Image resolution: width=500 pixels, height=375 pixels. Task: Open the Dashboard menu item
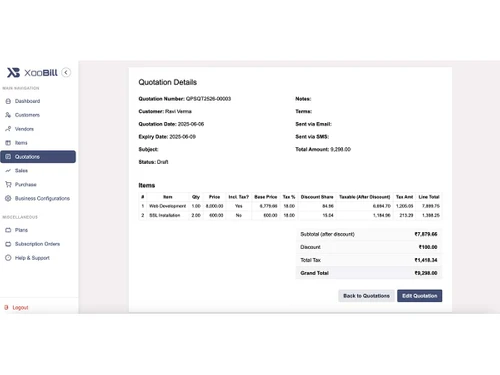[x=27, y=101]
